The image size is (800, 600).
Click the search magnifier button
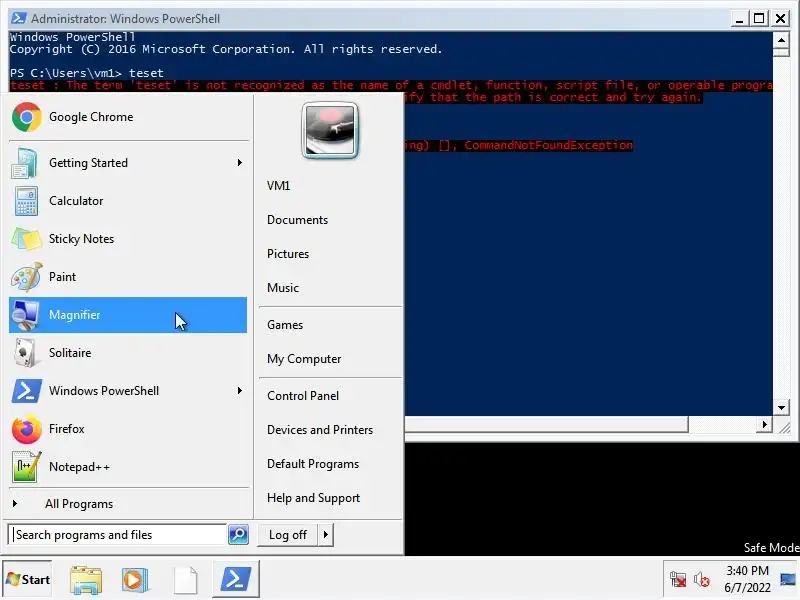point(238,535)
